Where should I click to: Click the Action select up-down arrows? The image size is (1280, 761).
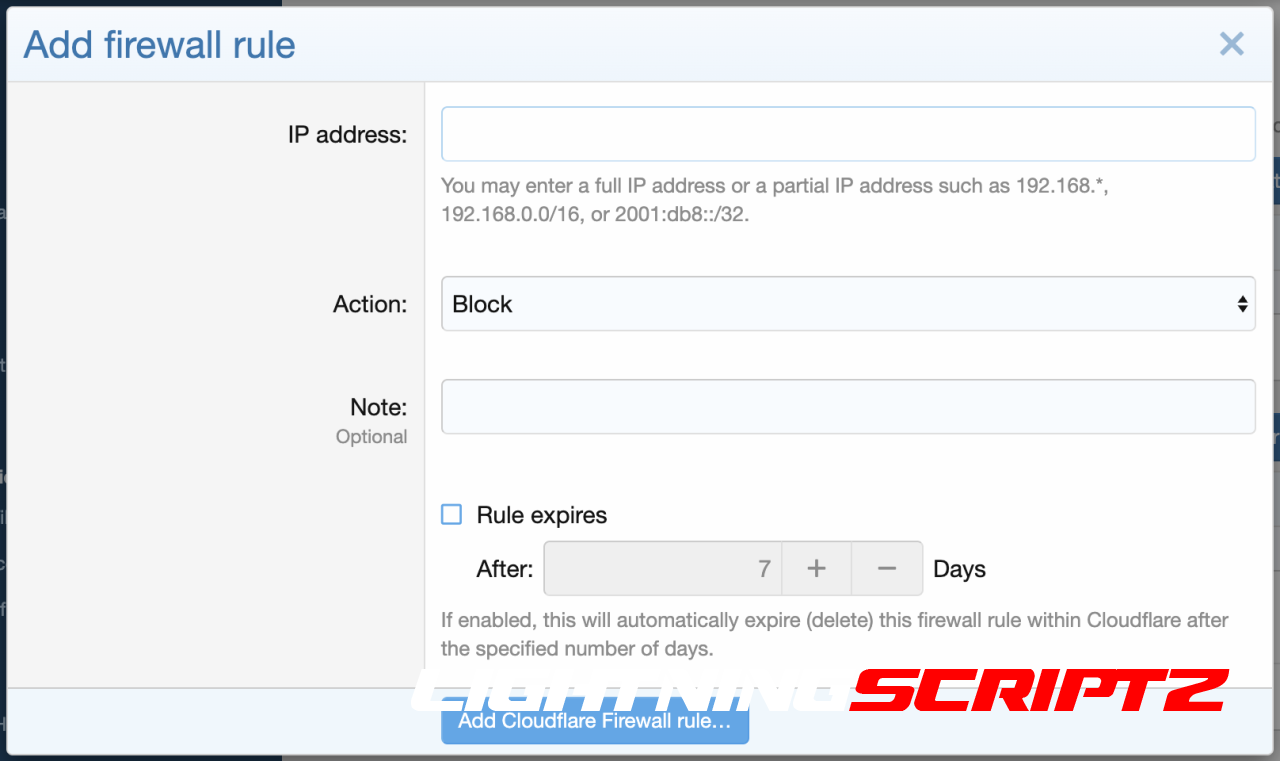tap(1241, 304)
